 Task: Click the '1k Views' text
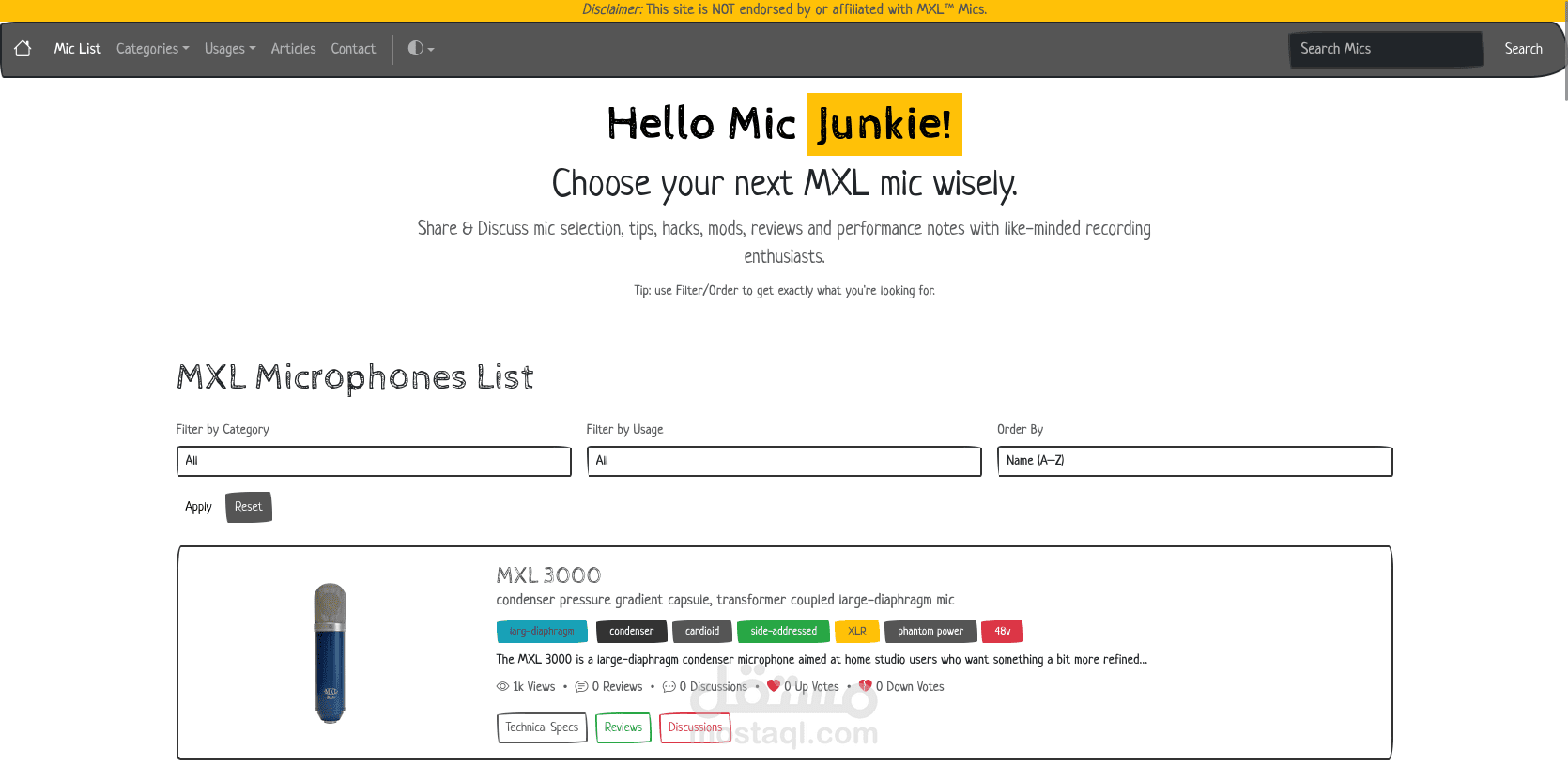coord(533,687)
